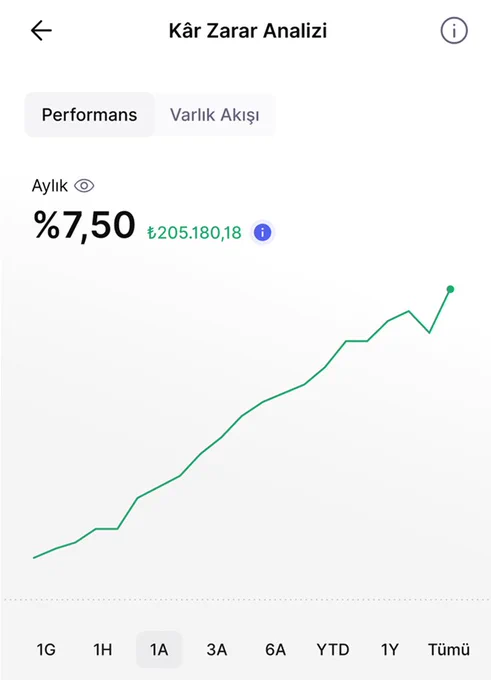
Task: Choose the 6A period option
Action: (275, 650)
